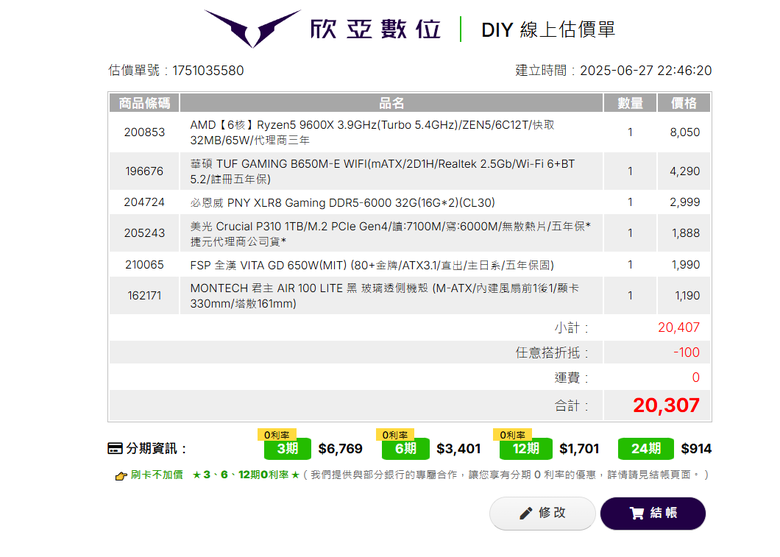Image resolution: width=780 pixels, height=557 pixels.
Task: Click product code 210065
Action: [144, 265]
